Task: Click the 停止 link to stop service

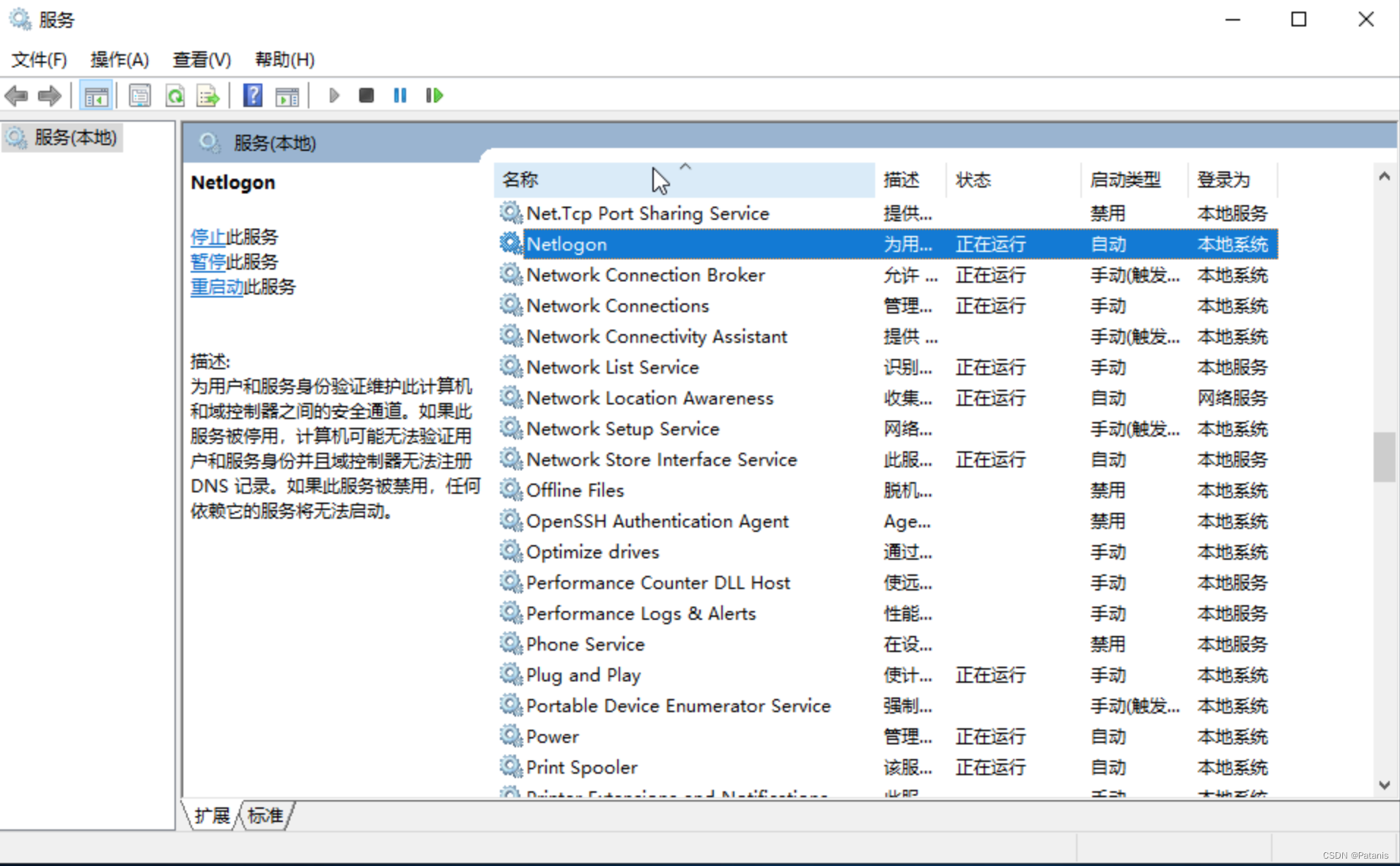Action: pyautogui.click(x=208, y=237)
